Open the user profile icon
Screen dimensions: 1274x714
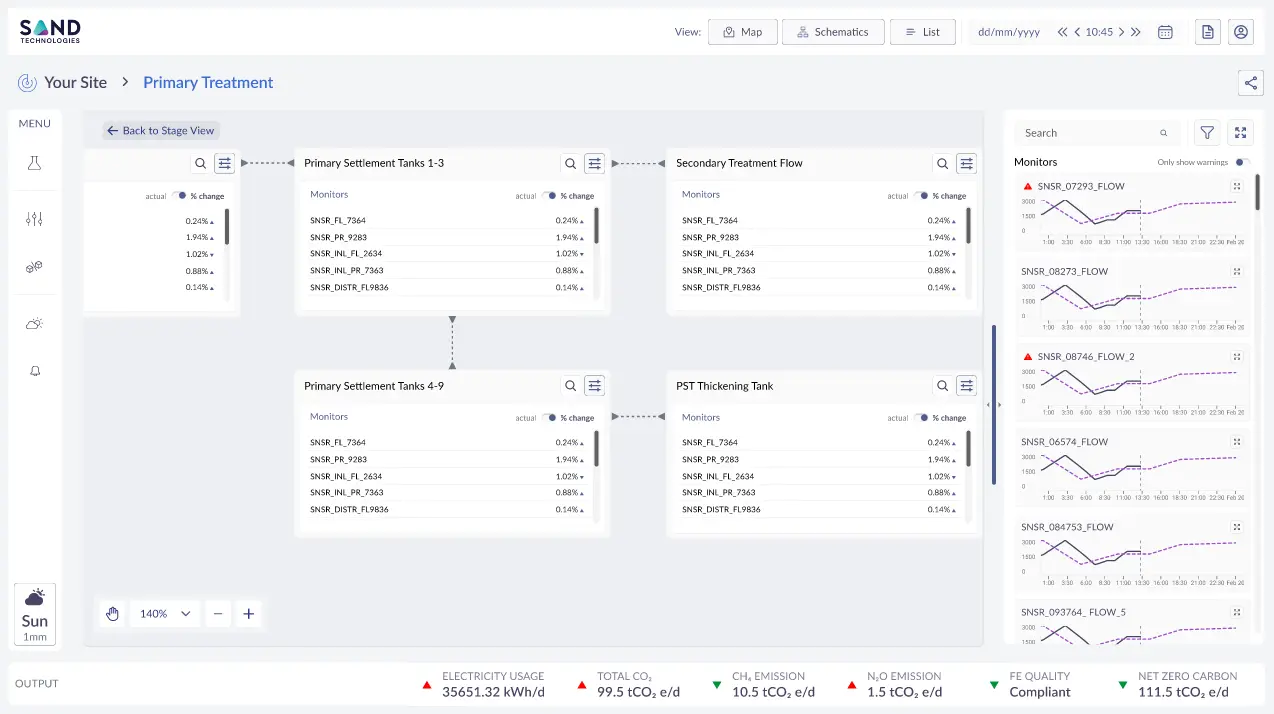click(x=1241, y=32)
